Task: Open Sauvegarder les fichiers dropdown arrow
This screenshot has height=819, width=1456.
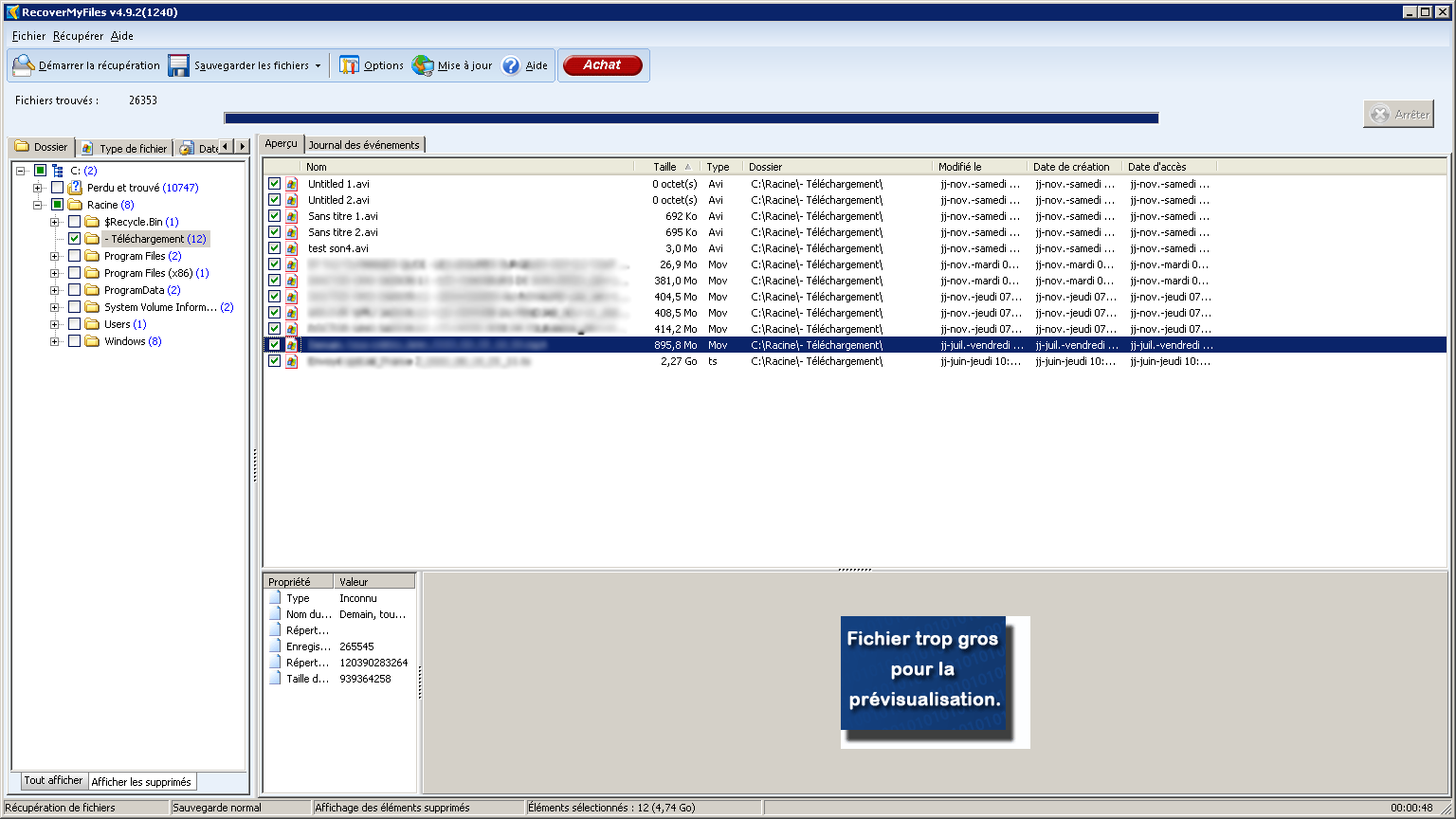Action: (318, 66)
